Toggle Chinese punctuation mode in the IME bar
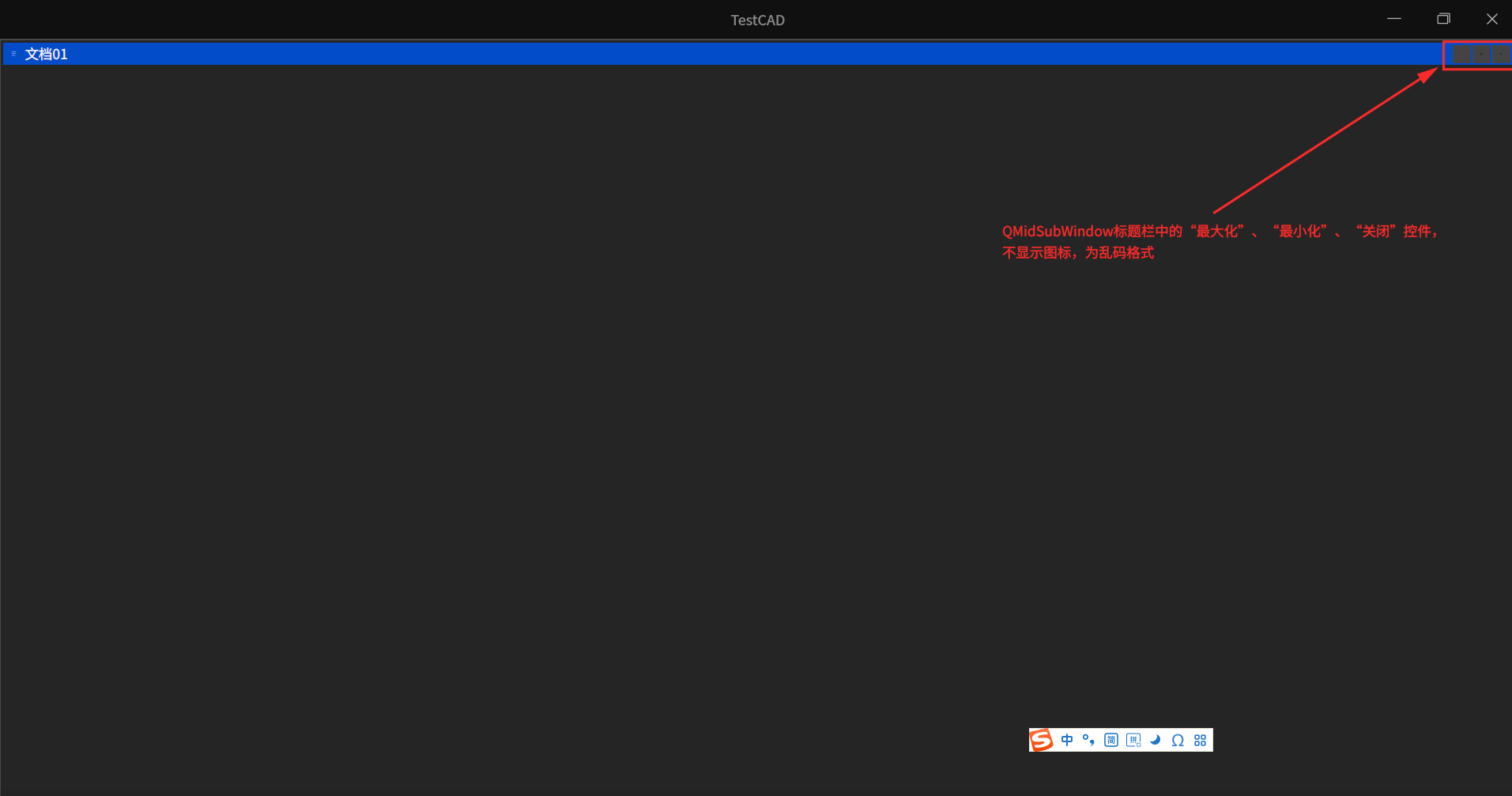The image size is (1512, 796). (x=1088, y=740)
